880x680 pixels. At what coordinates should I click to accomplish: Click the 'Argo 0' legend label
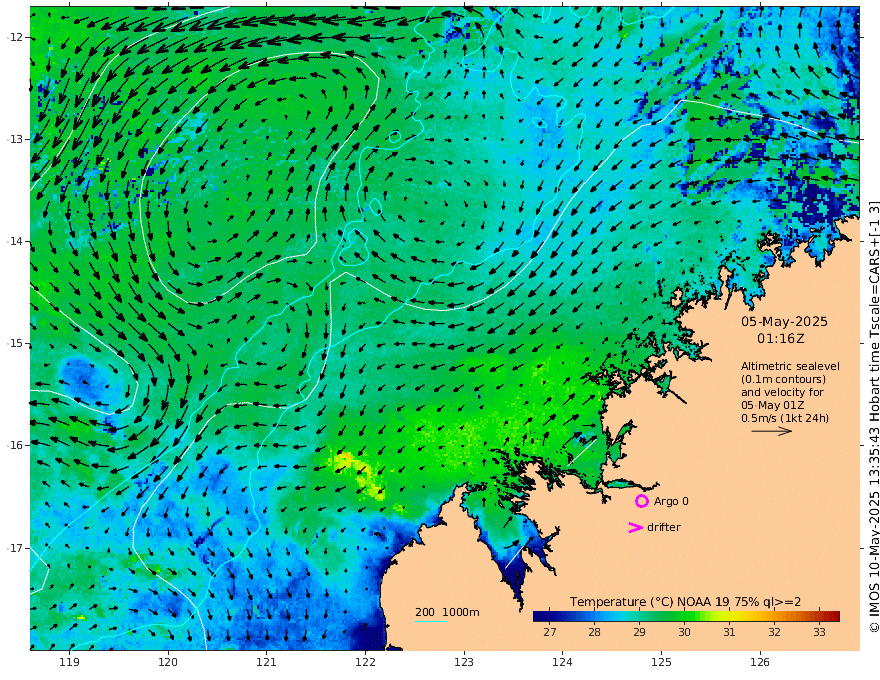(671, 501)
